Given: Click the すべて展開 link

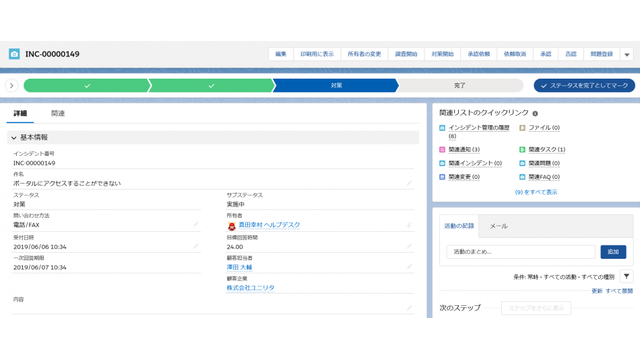Looking at the screenshot, I should point(619,291).
